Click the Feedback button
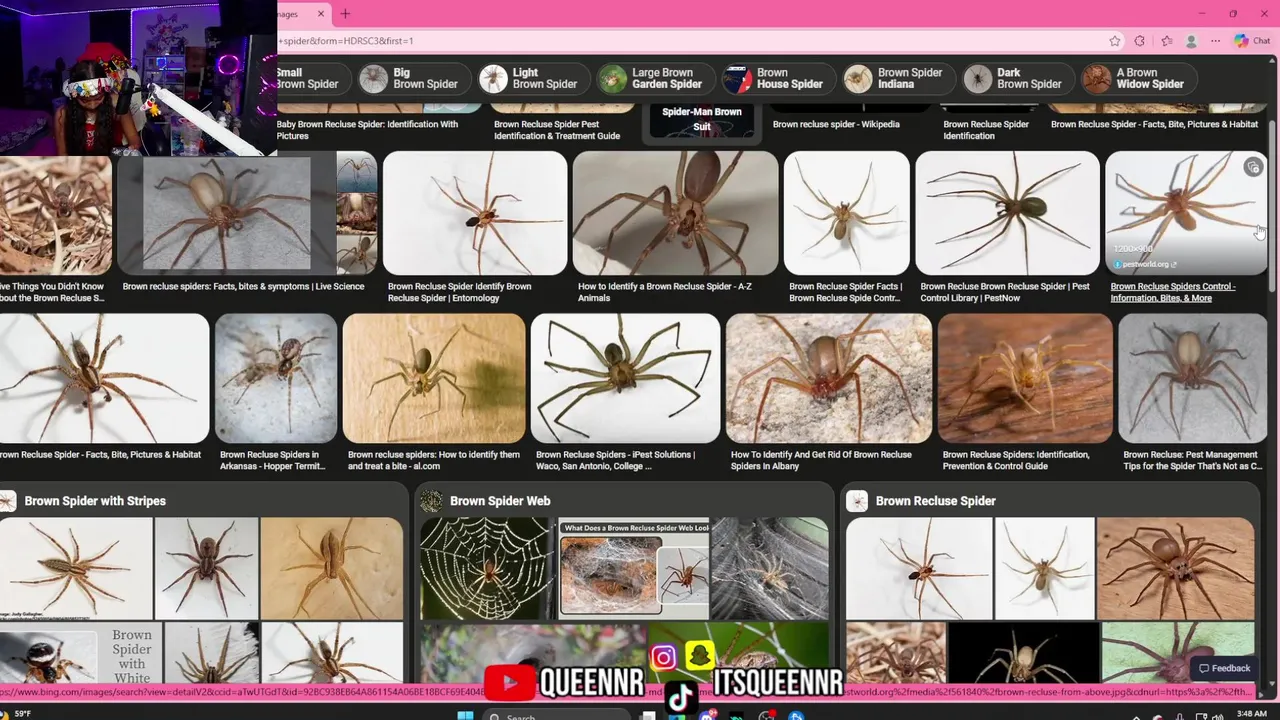 (1225, 668)
